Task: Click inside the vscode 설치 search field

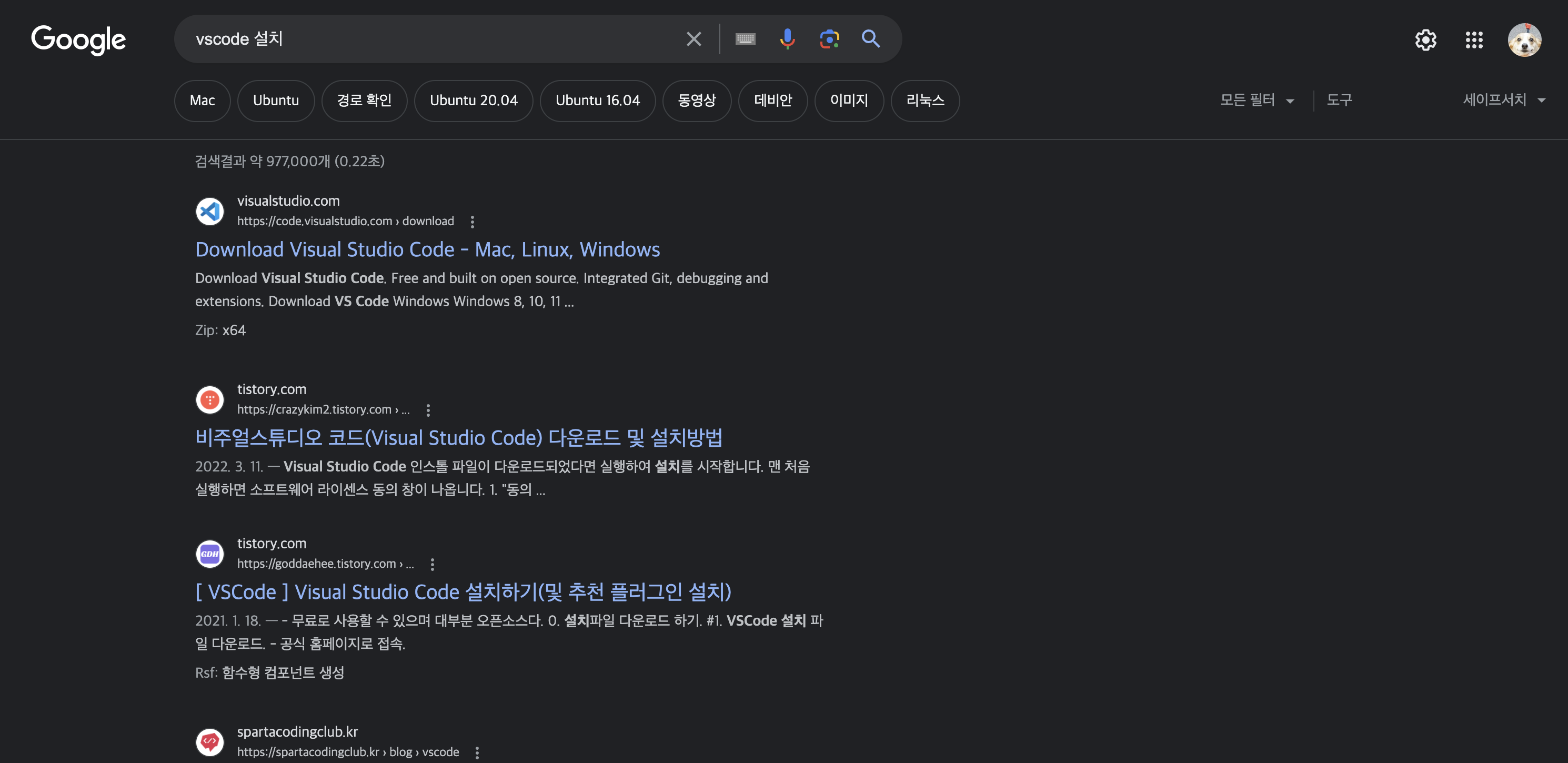Action: tap(426, 39)
